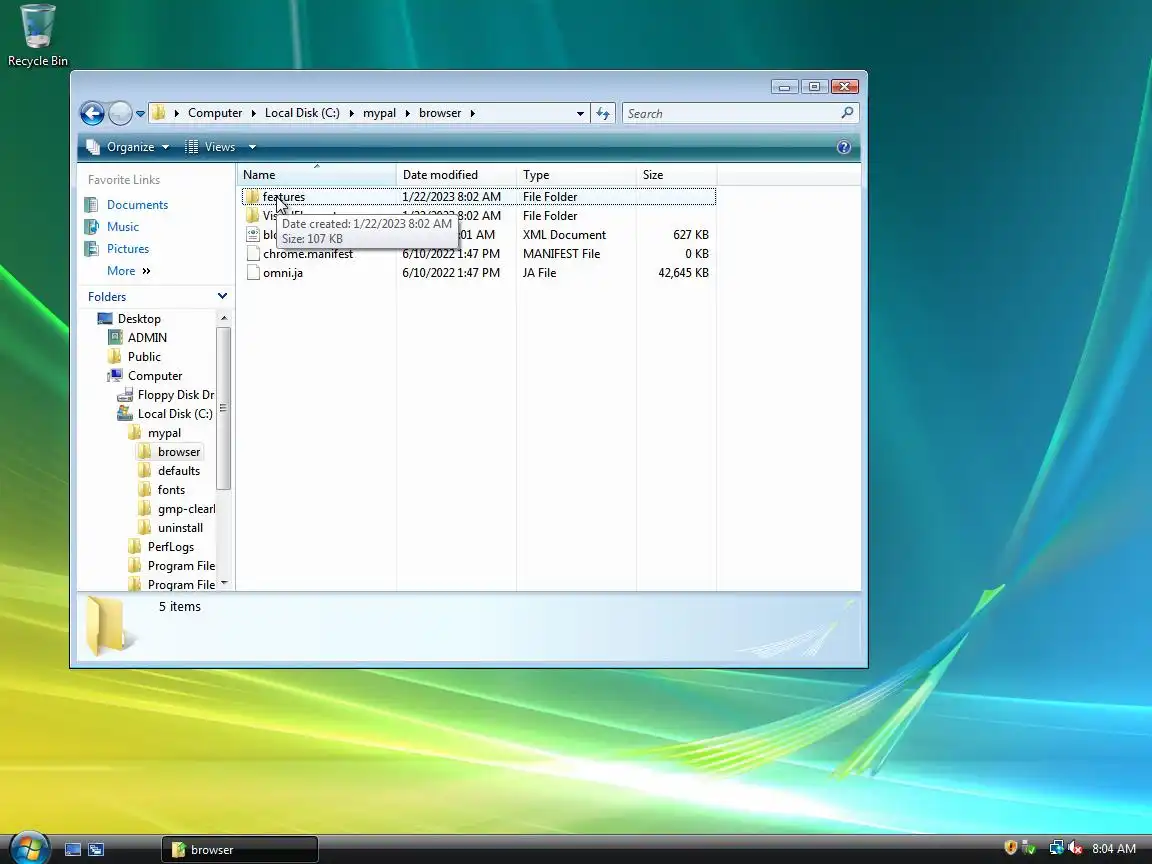Select Computer in the address breadcrumb
The image size is (1152, 864).
pos(215,113)
